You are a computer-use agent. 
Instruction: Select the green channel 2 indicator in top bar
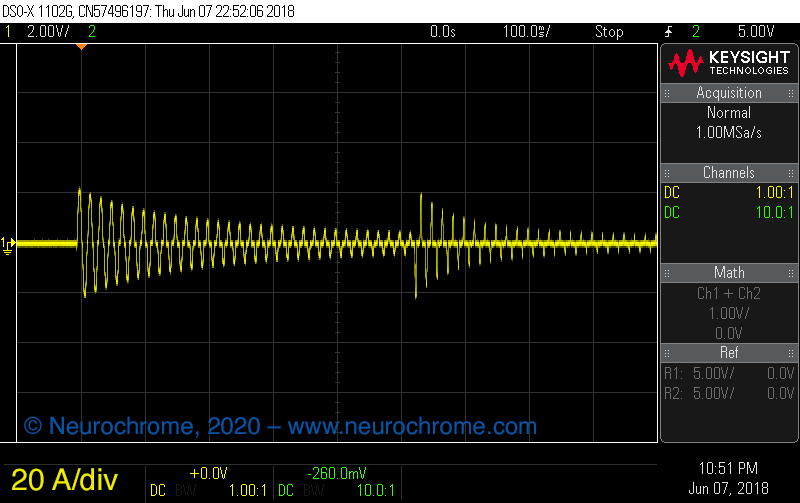[92, 32]
